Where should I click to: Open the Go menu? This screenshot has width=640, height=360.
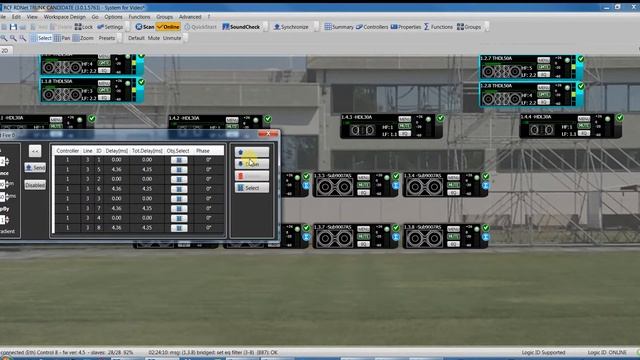point(95,17)
